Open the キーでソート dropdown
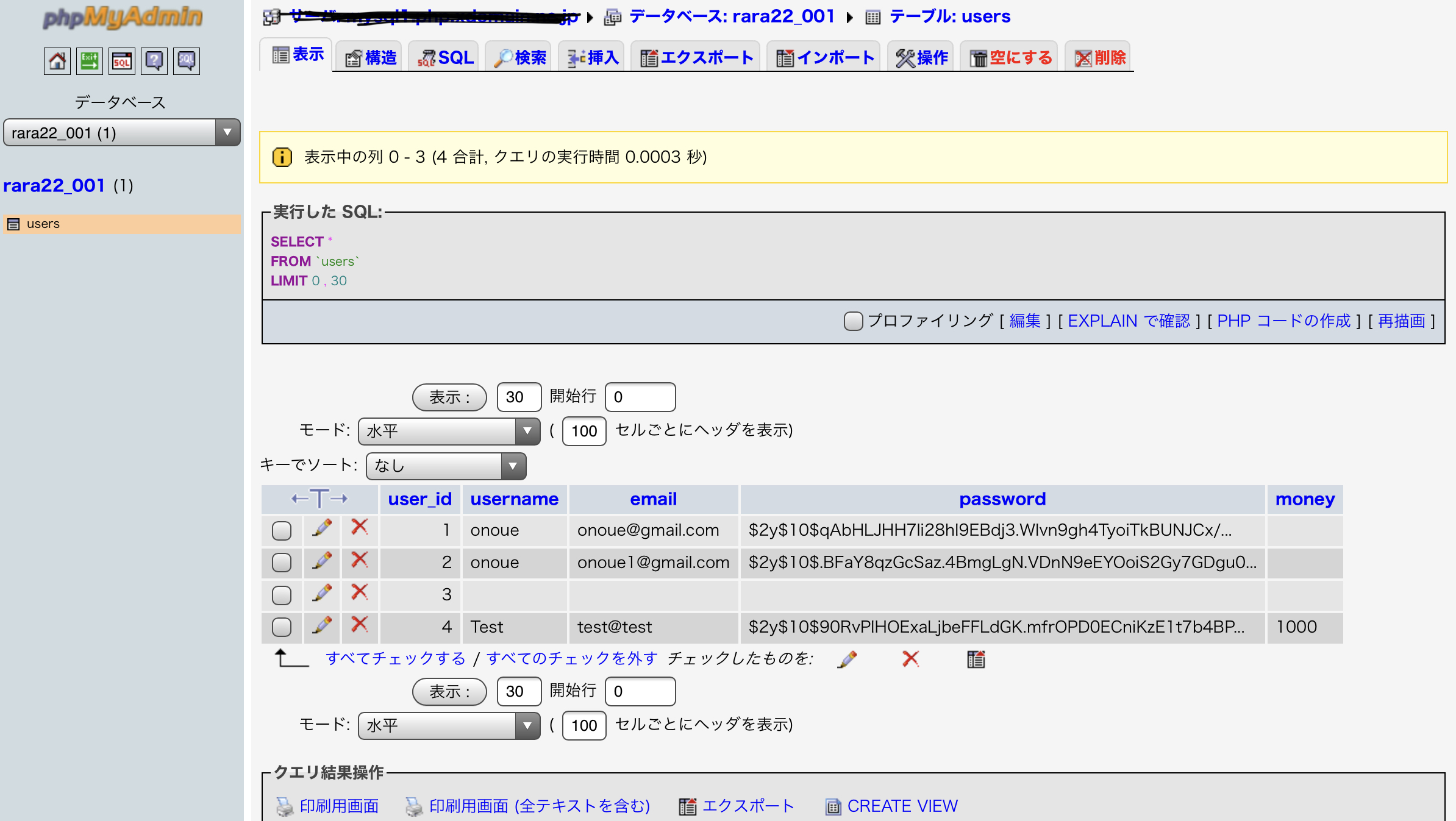 tap(446, 466)
